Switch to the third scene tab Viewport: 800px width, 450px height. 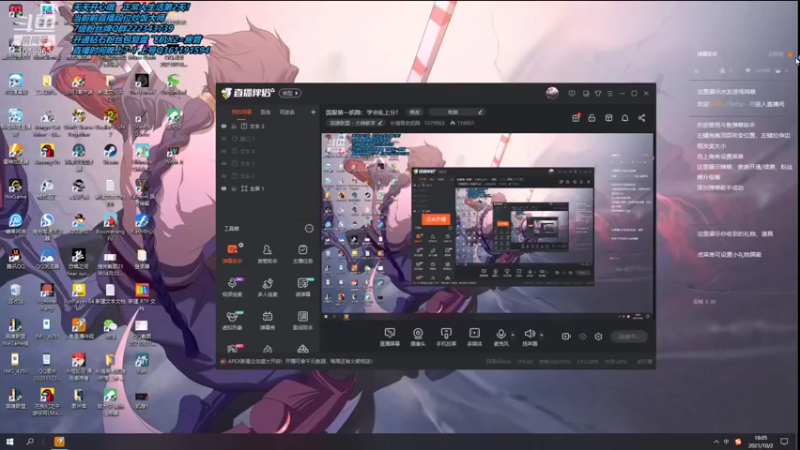(287, 112)
